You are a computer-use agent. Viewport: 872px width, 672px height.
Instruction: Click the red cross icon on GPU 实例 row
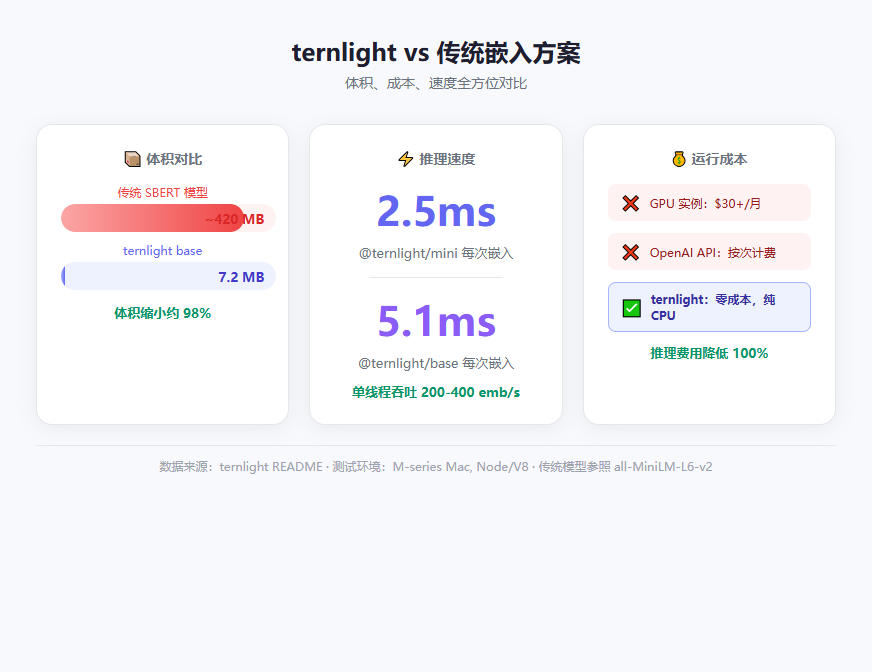point(631,203)
